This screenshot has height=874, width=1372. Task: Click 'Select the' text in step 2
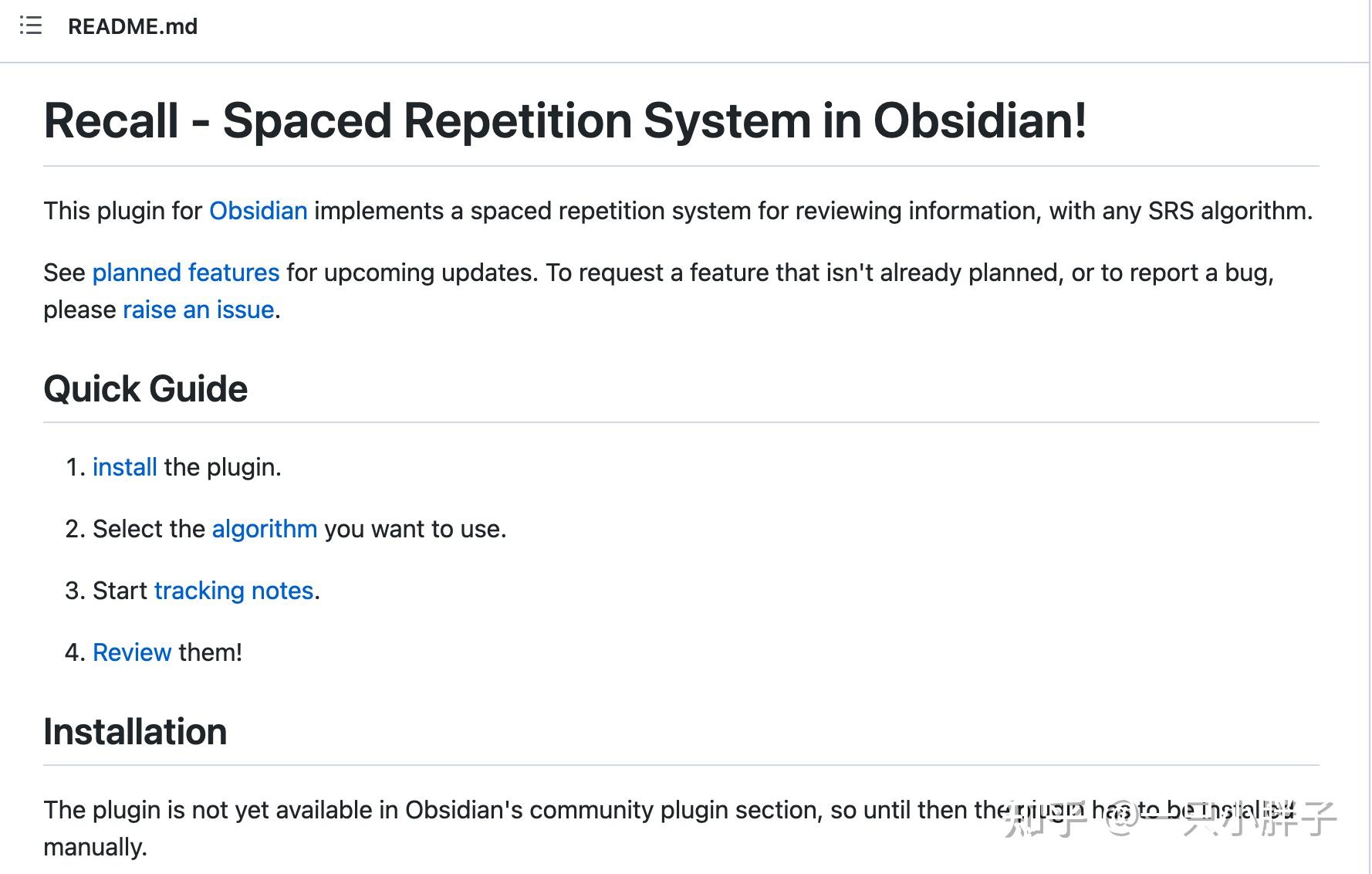coord(149,529)
